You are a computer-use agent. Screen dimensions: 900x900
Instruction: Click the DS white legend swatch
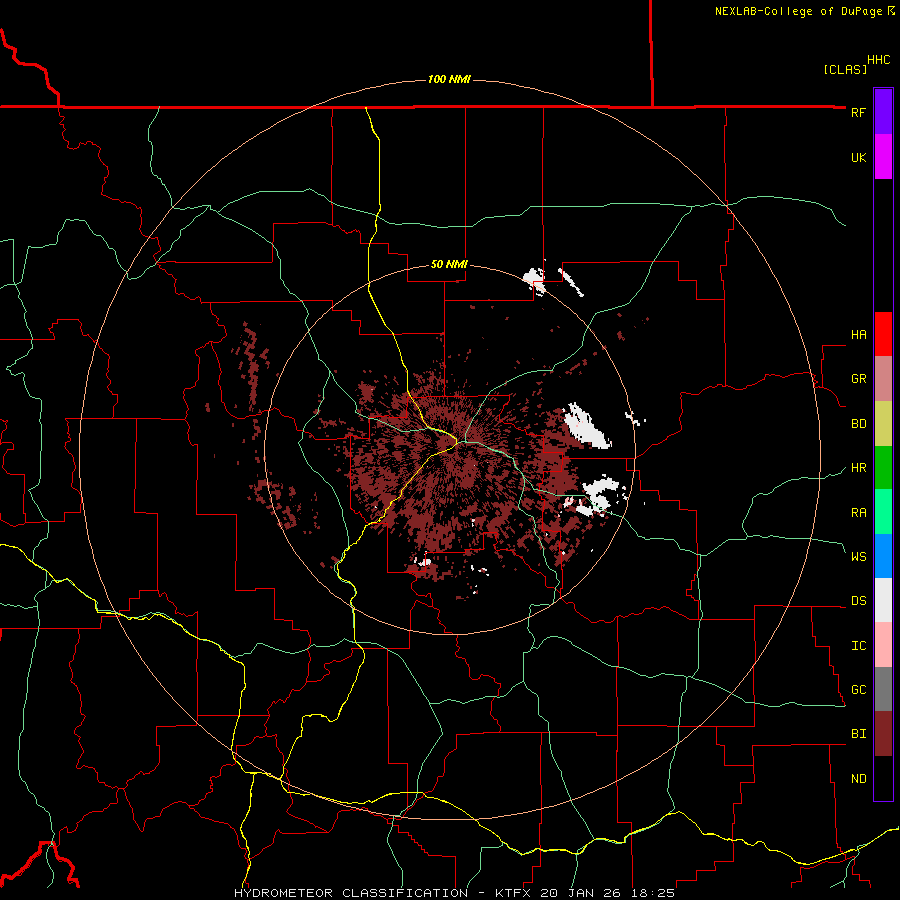pos(883,600)
